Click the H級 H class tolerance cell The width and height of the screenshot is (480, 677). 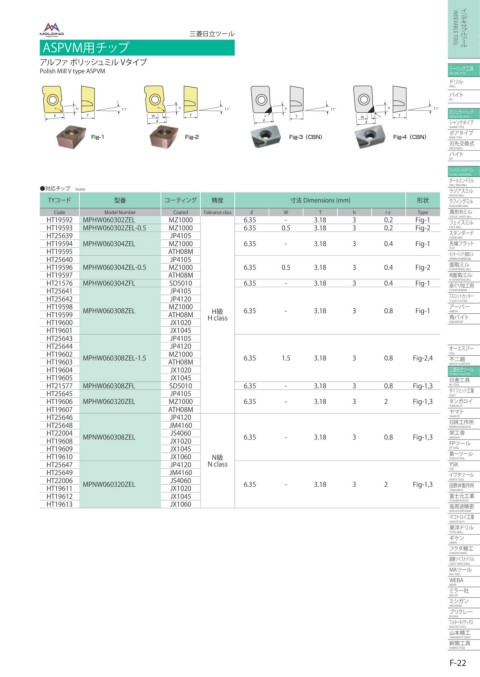(x=218, y=315)
